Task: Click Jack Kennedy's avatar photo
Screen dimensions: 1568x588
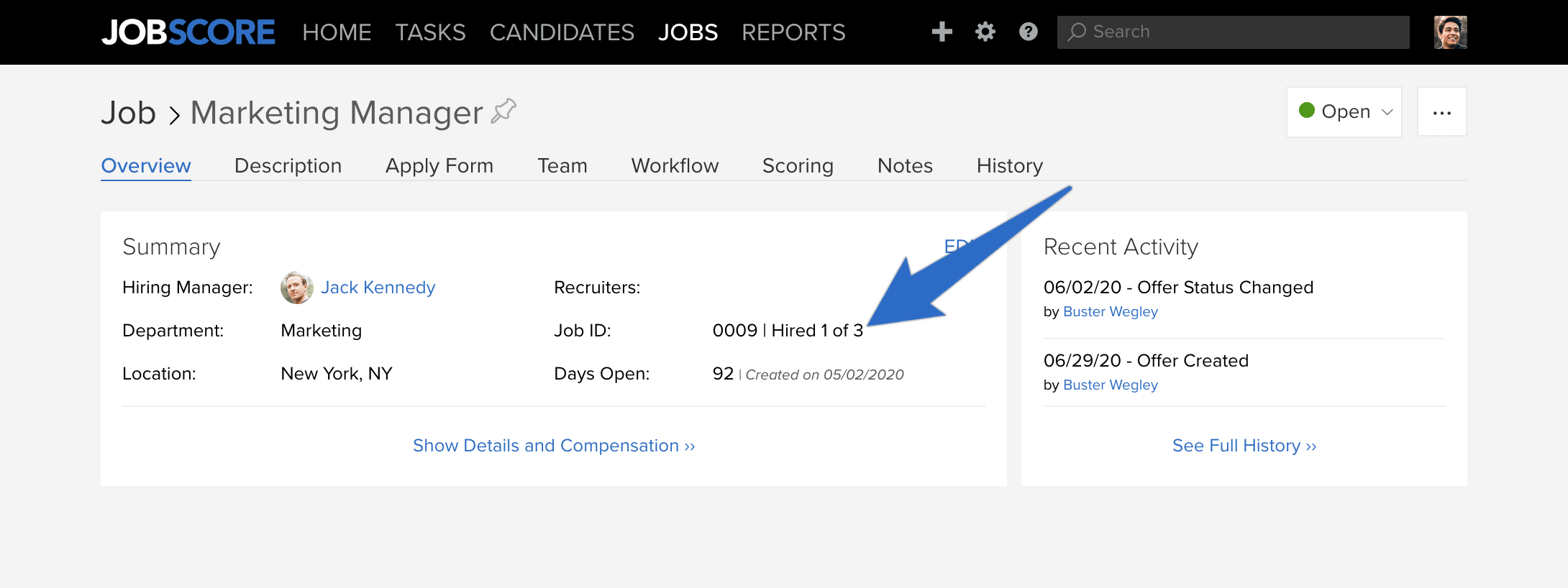Action: click(296, 288)
